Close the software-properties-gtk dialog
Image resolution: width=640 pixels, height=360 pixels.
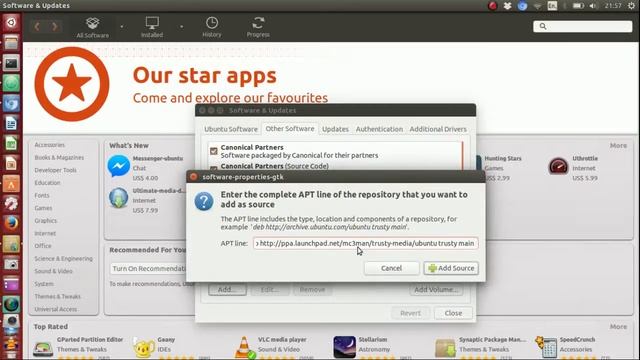click(x=194, y=177)
